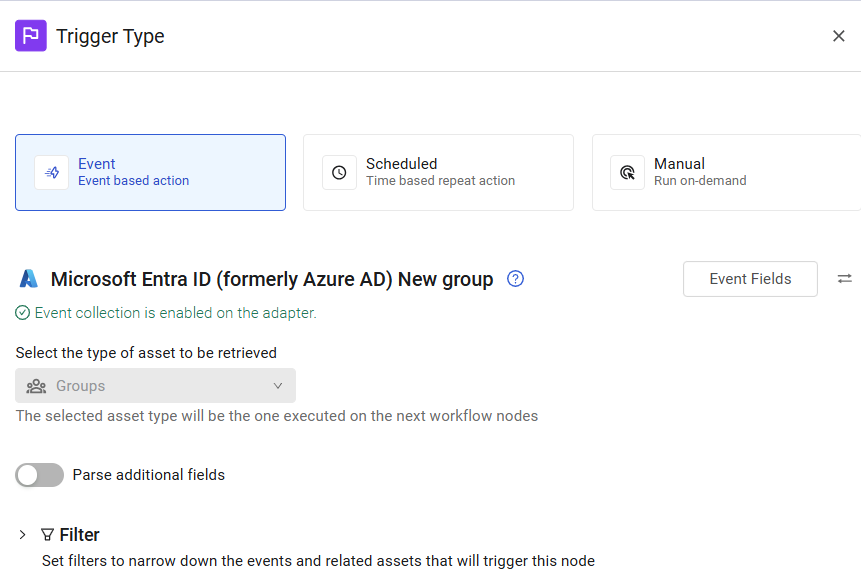Click the event collection enabled checkmark icon
Viewport: 861px width, 581px height.
[23, 313]
